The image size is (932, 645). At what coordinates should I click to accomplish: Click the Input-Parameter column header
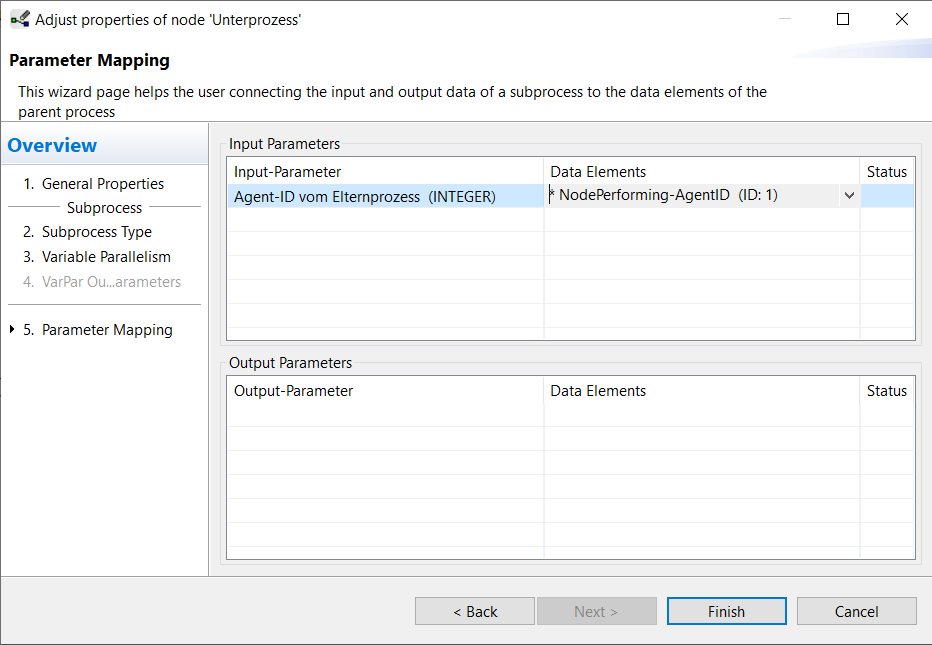[287, 172]
